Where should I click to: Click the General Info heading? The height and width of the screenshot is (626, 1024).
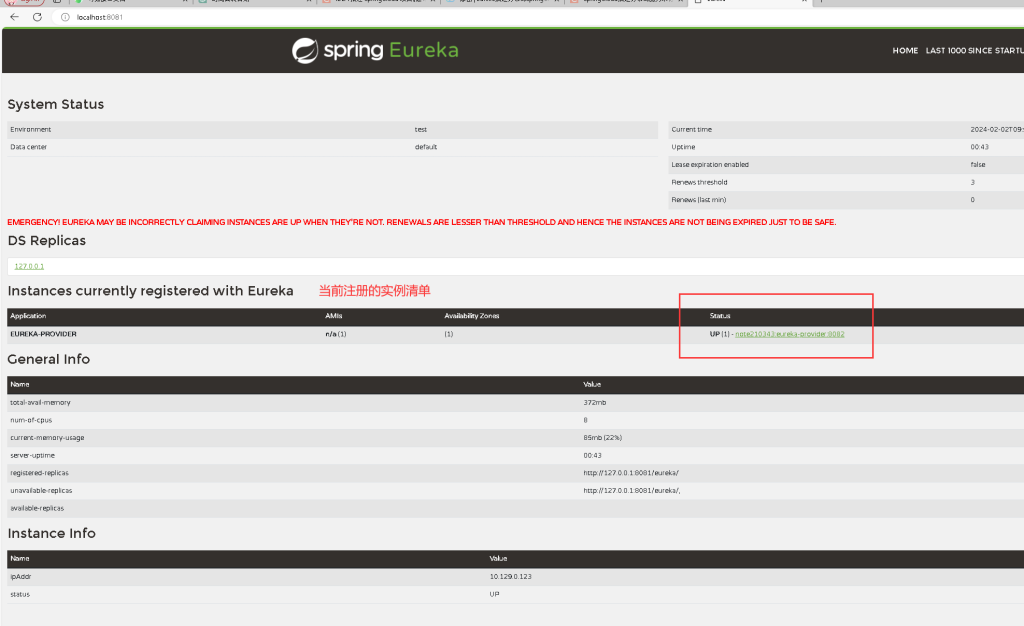pyautogui.click(x=48, y=360)
